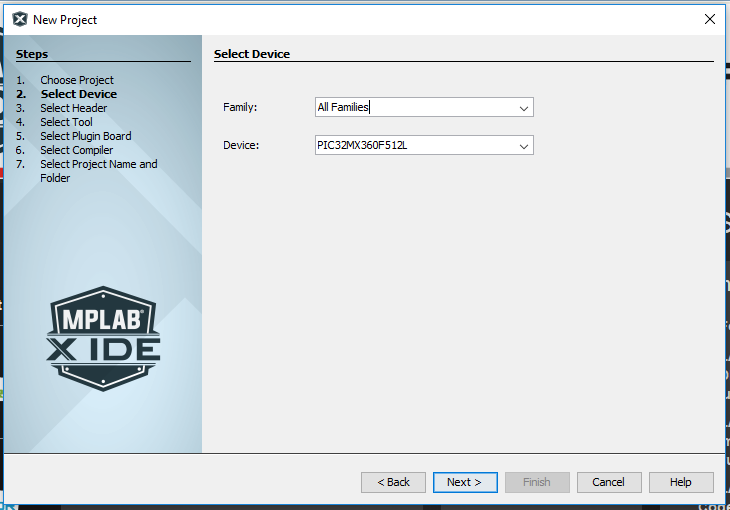Click the Select Device heading
The image size is (730, 510).
click(x=252, y=54)
